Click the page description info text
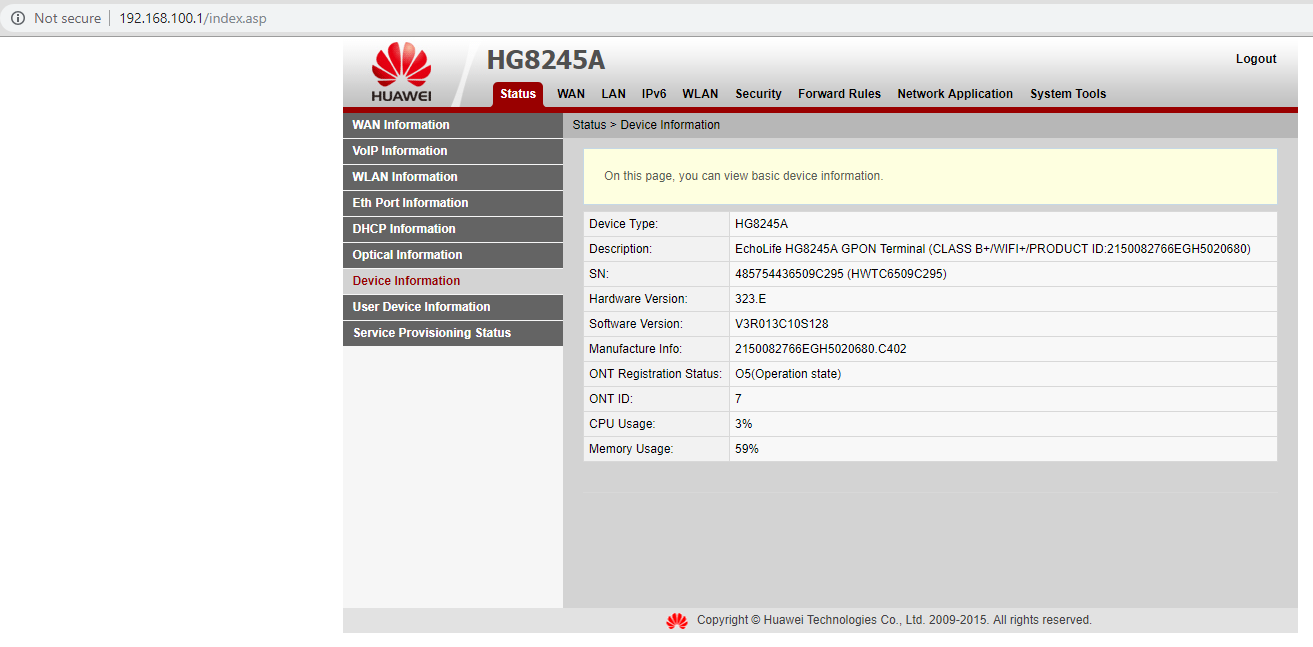 tap(743, 176)
